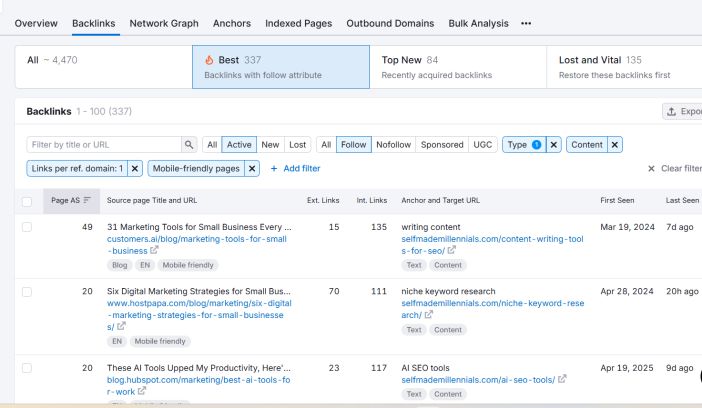
Task: Click the 'niche keyword research' anchor text
Action: (448, 291)
